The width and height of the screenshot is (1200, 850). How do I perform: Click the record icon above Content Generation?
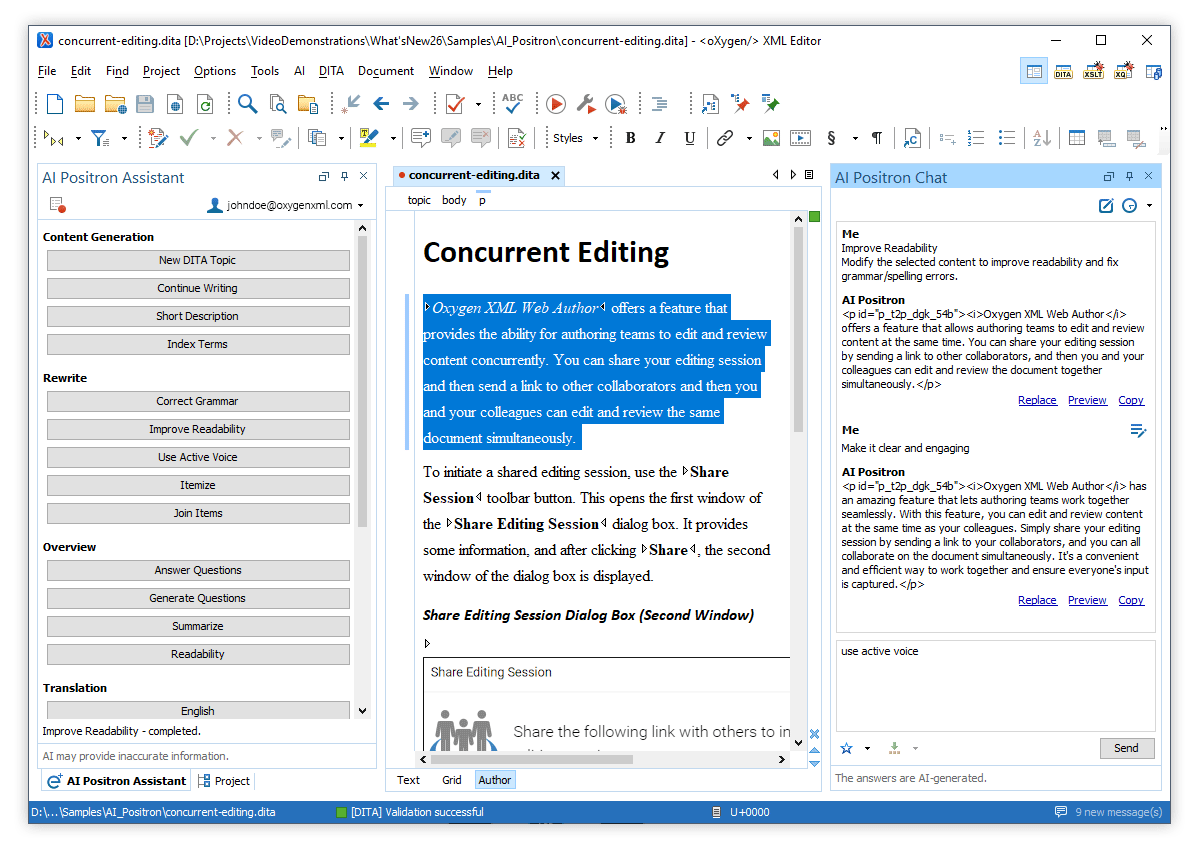(57, 205)
